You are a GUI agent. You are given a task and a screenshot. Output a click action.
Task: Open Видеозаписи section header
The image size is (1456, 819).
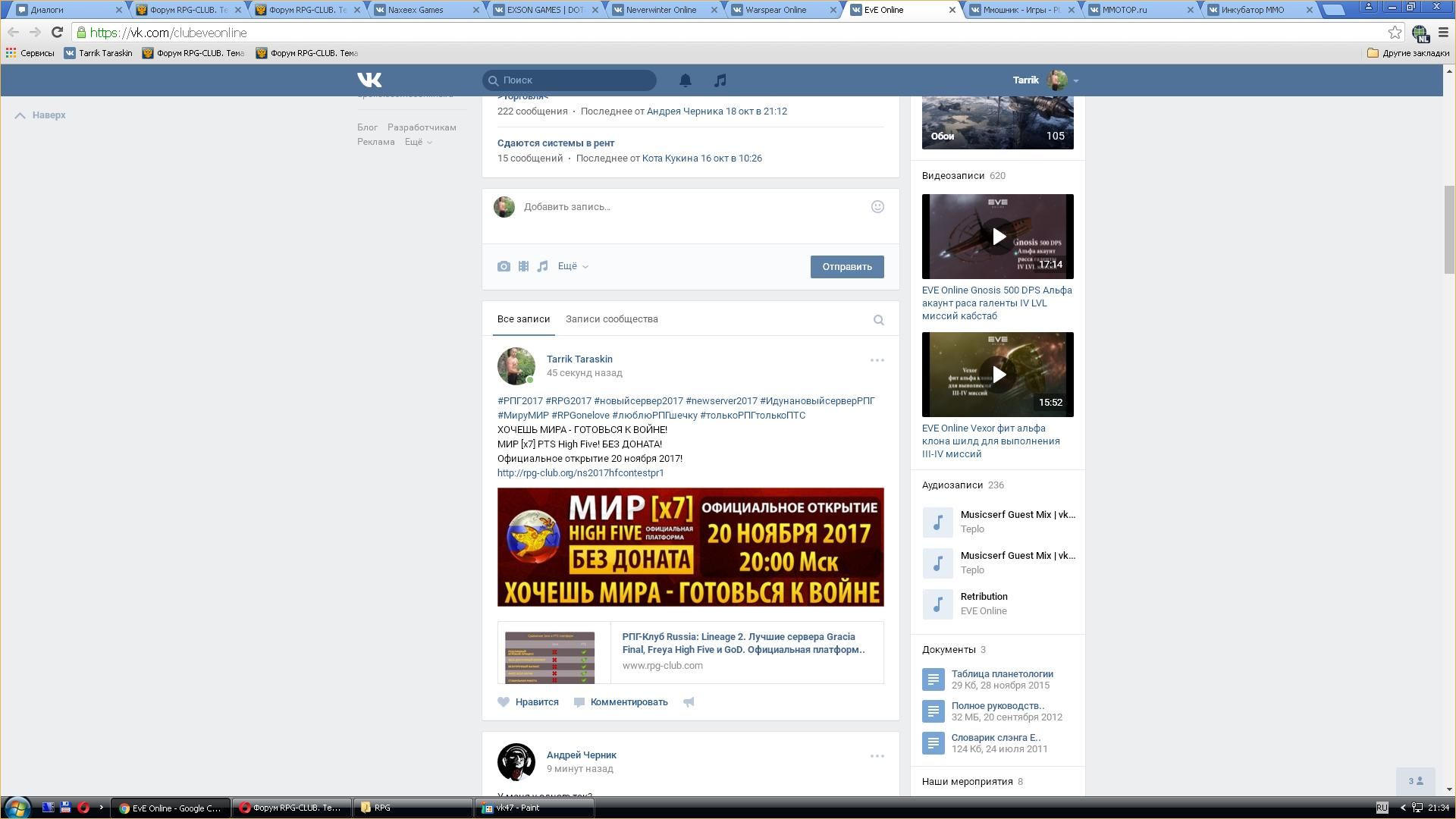pos(952,176)
